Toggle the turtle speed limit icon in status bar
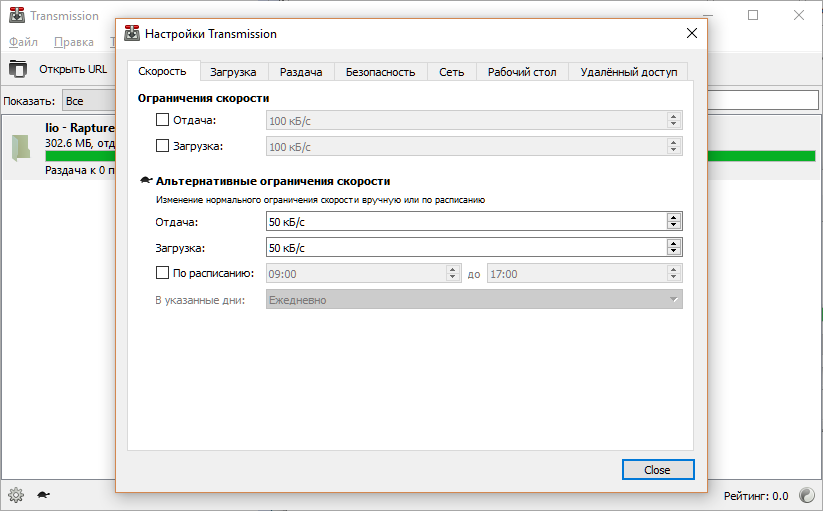823x511 pixels. [44, 495]
